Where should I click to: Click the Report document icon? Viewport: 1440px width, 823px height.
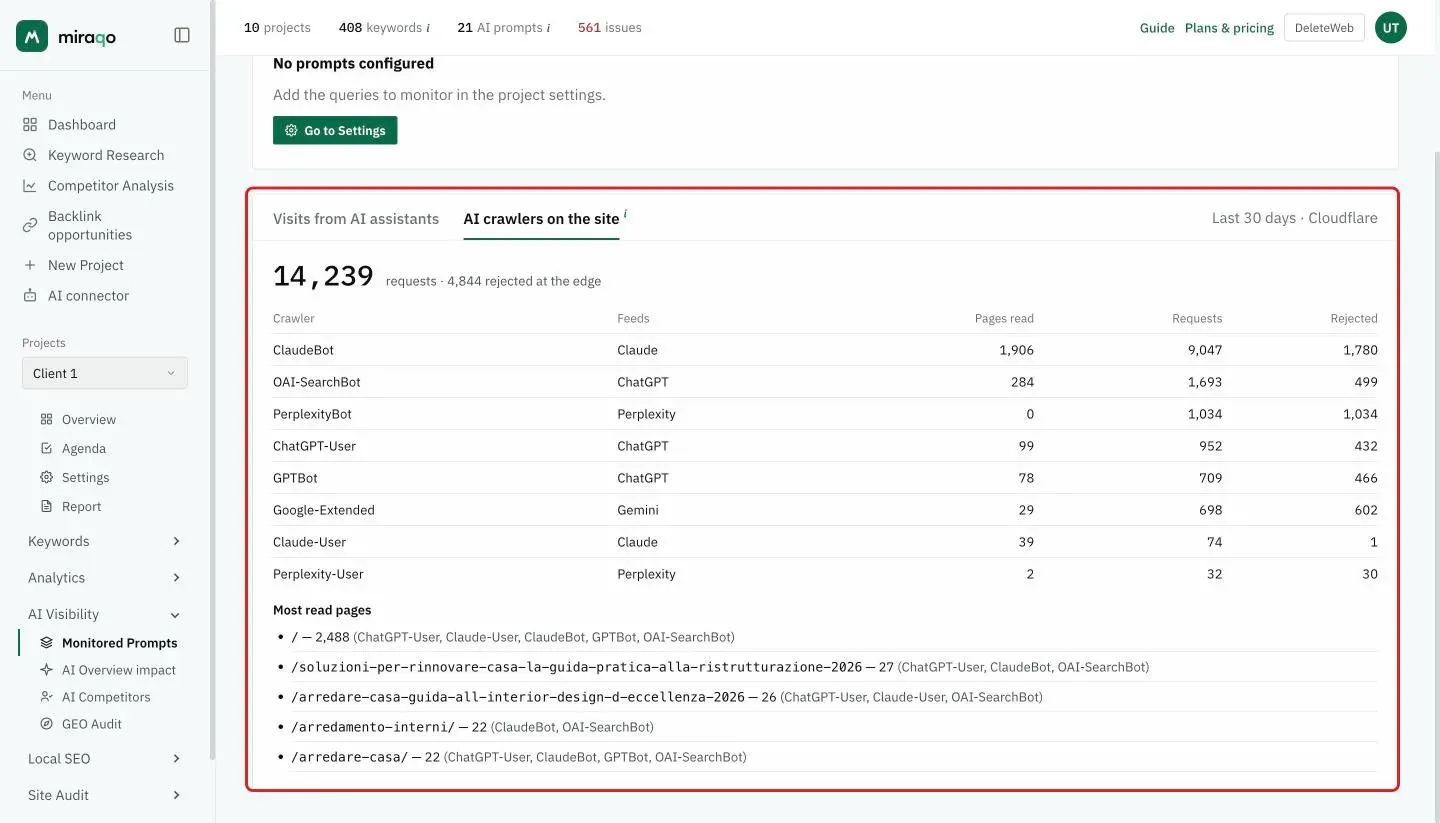tap(46, 507)
